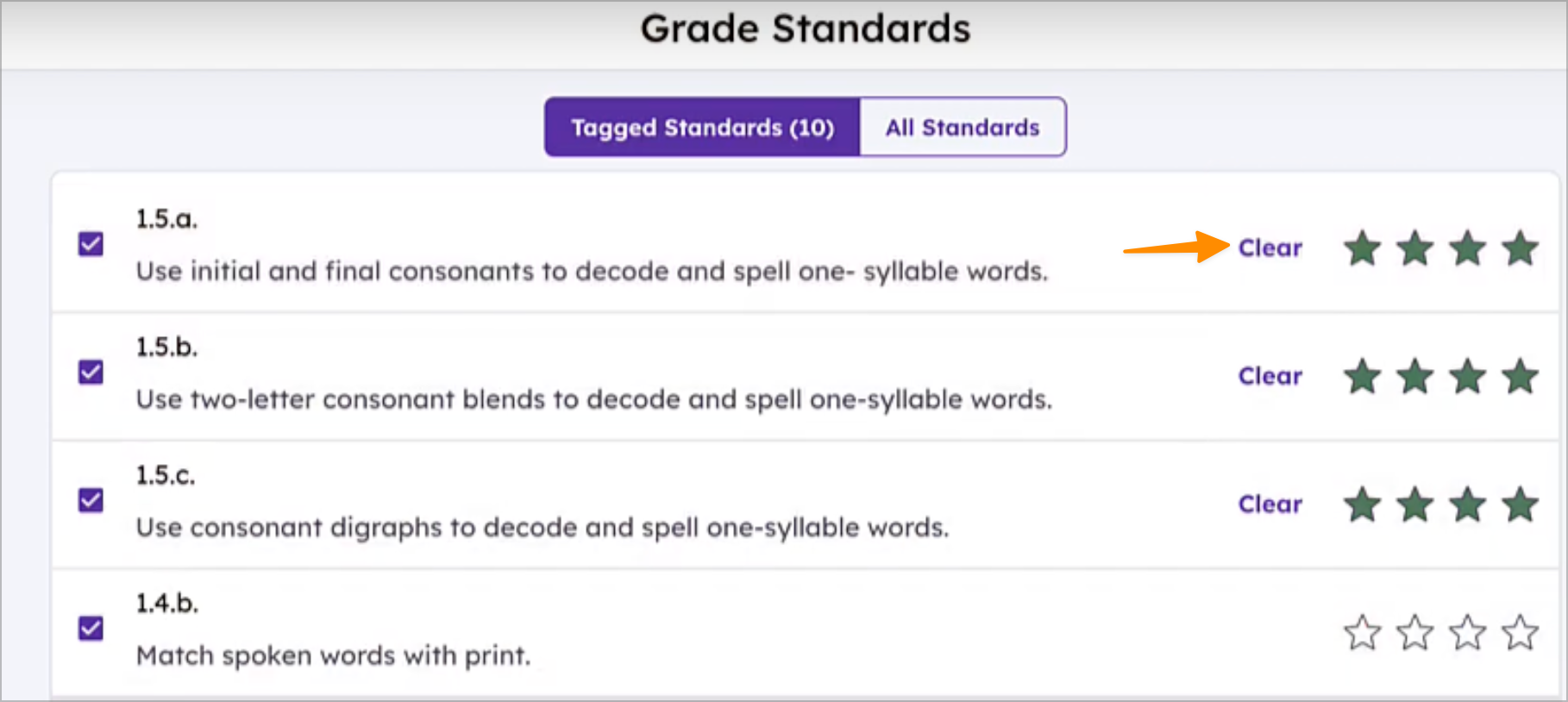The image size is (1568, 702).
Task: Rate standard 1.5.b. with three stars
Action: 1467,377
